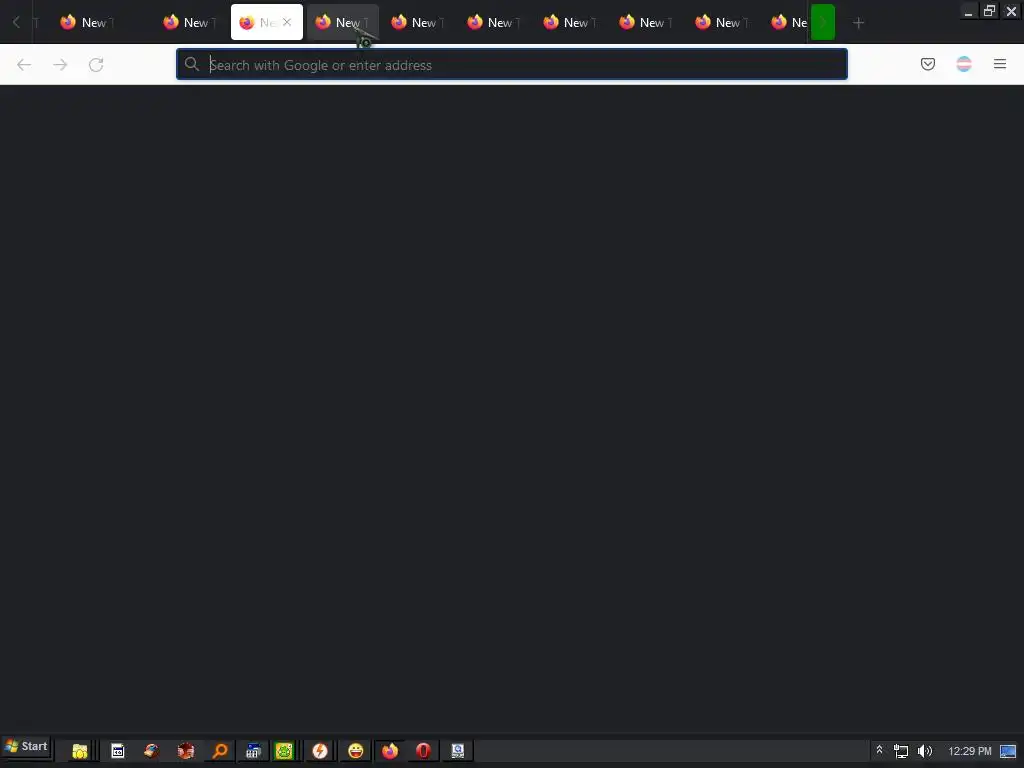
Task: Open the striped account avatar icon
Action: point(964,64)
